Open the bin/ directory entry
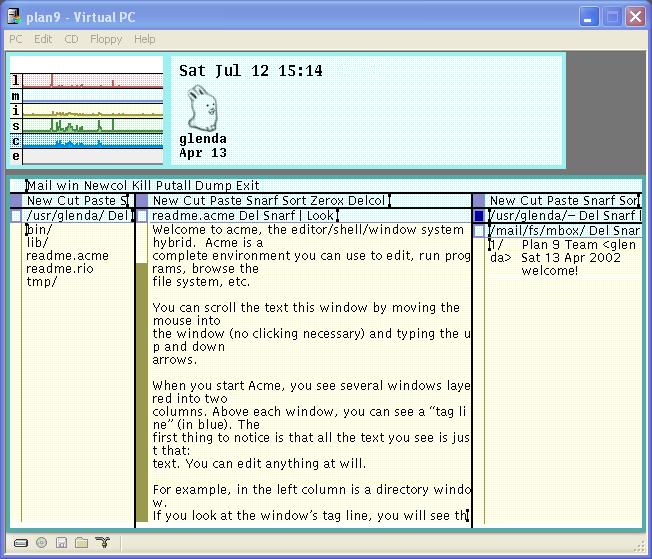Viewport: 652px width, 559px height. pos(40,230)
